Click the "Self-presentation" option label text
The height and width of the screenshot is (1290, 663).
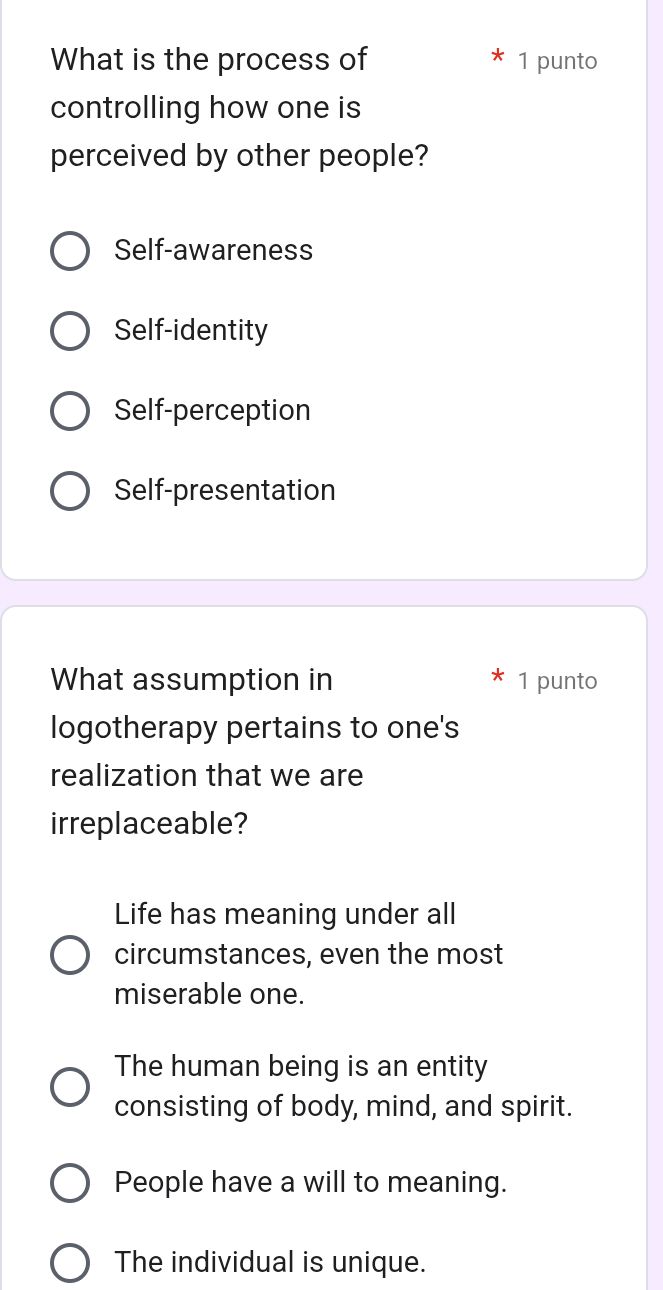pyautogui.click(x=225, y=490)
